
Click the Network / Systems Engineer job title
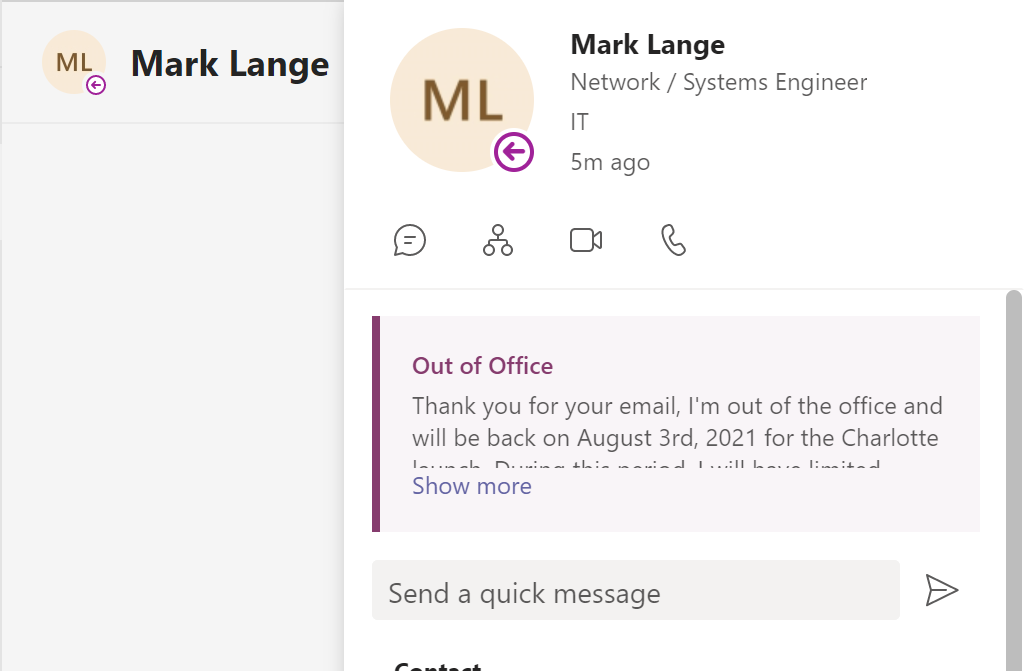718,82
